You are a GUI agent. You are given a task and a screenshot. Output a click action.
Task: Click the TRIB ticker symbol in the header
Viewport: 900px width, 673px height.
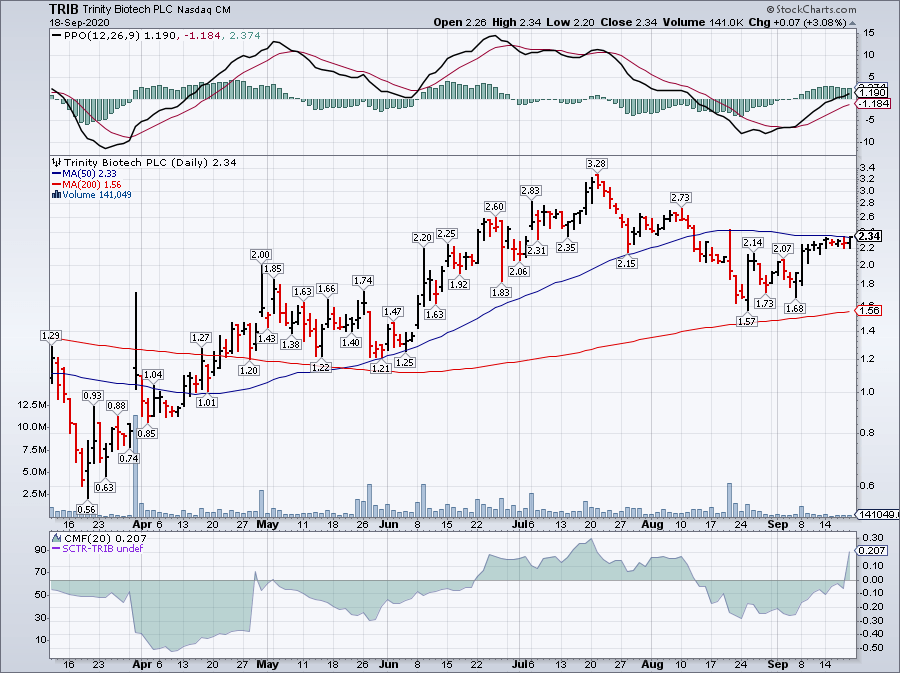(64, 9)
